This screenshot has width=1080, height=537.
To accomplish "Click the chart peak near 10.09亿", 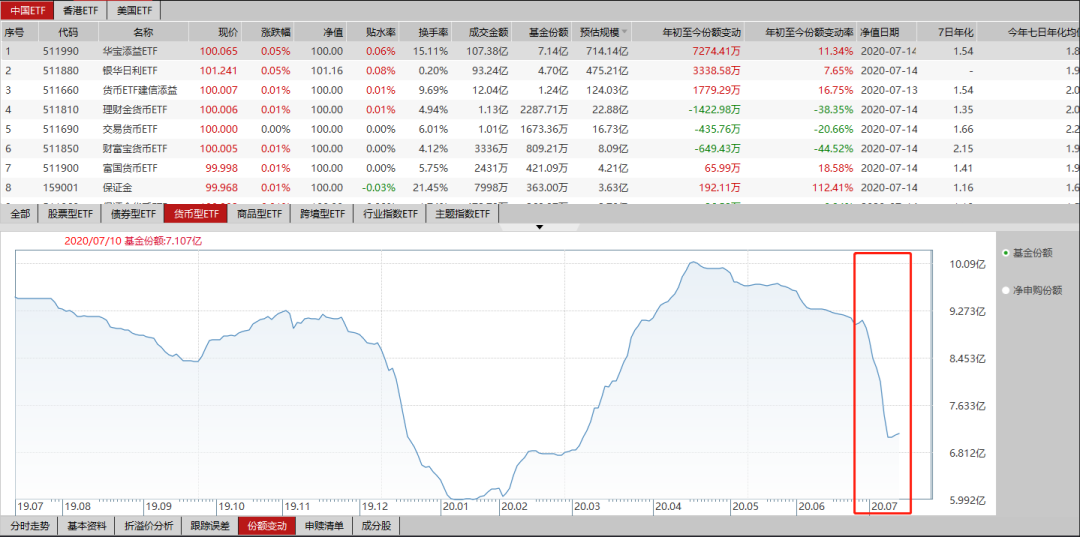I will tap(692, 262).
